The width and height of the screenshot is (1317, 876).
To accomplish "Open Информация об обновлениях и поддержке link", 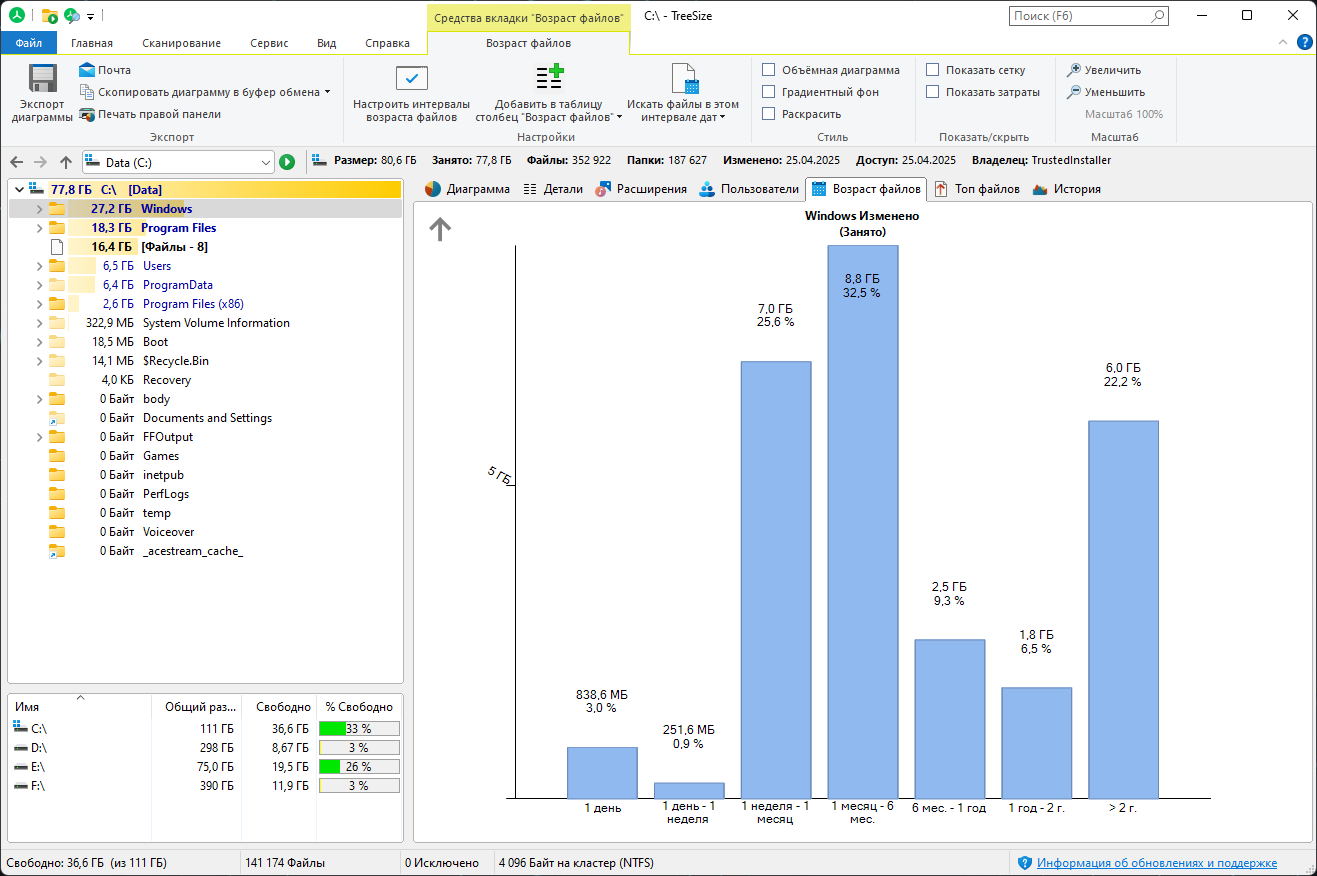I will click(x=1156, y=863).
